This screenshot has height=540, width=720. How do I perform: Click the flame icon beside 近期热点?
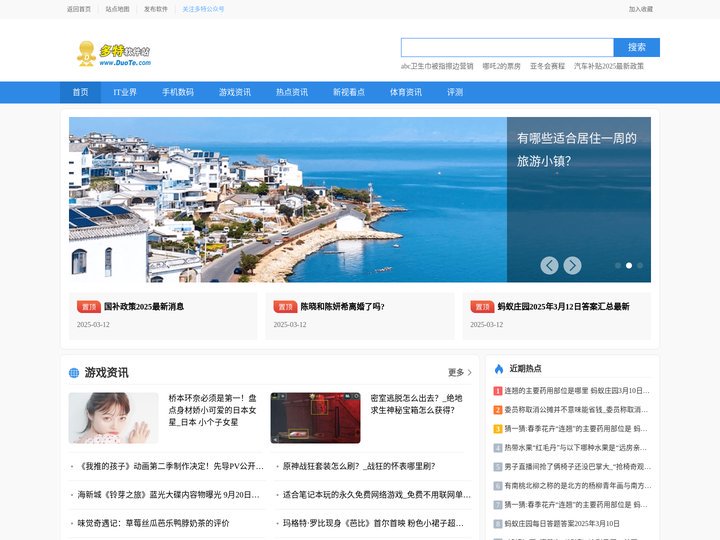[x=499, y=369]
